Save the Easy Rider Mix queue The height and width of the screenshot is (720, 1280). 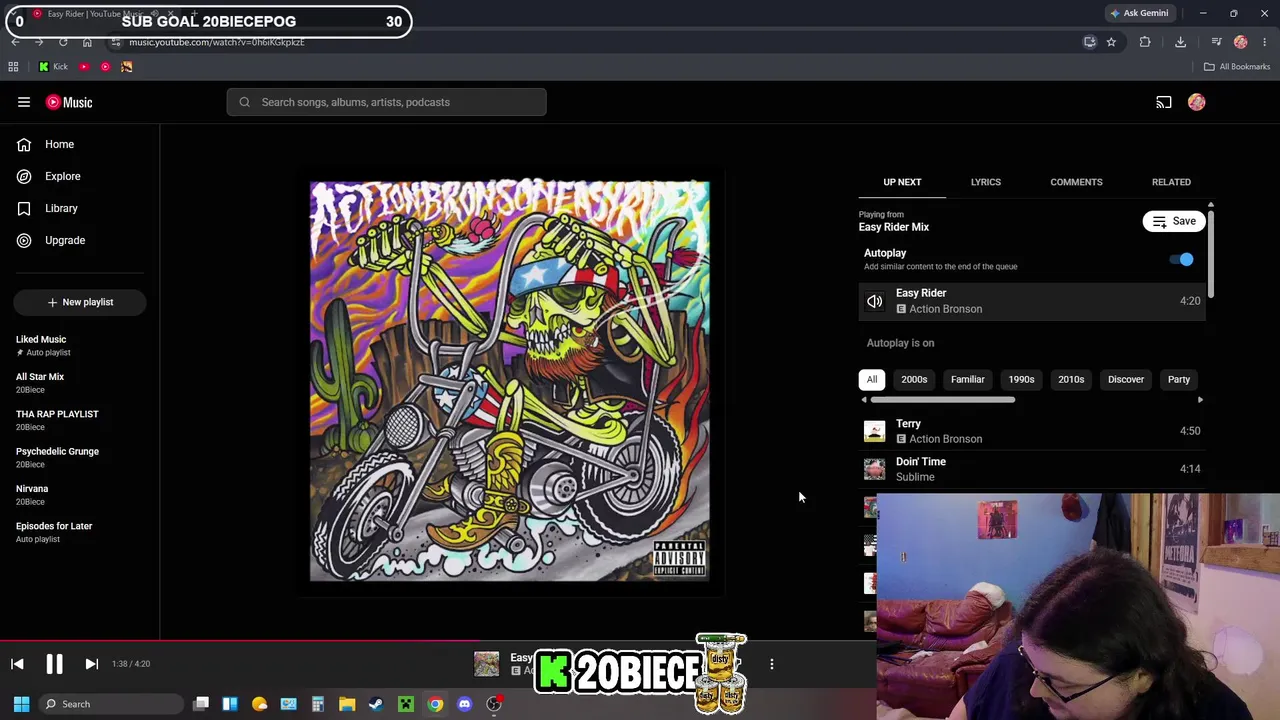(x=1174, y=221)
